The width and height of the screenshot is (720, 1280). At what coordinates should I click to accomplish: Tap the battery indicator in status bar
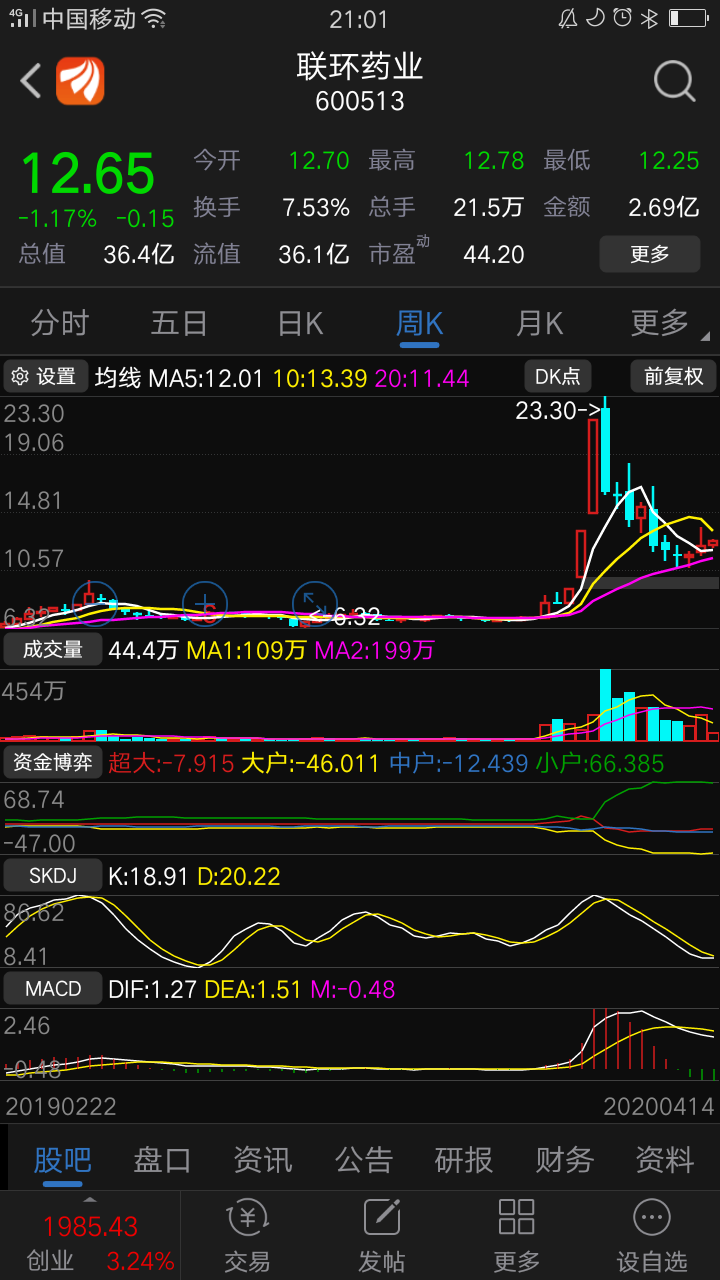pos(688,18)
